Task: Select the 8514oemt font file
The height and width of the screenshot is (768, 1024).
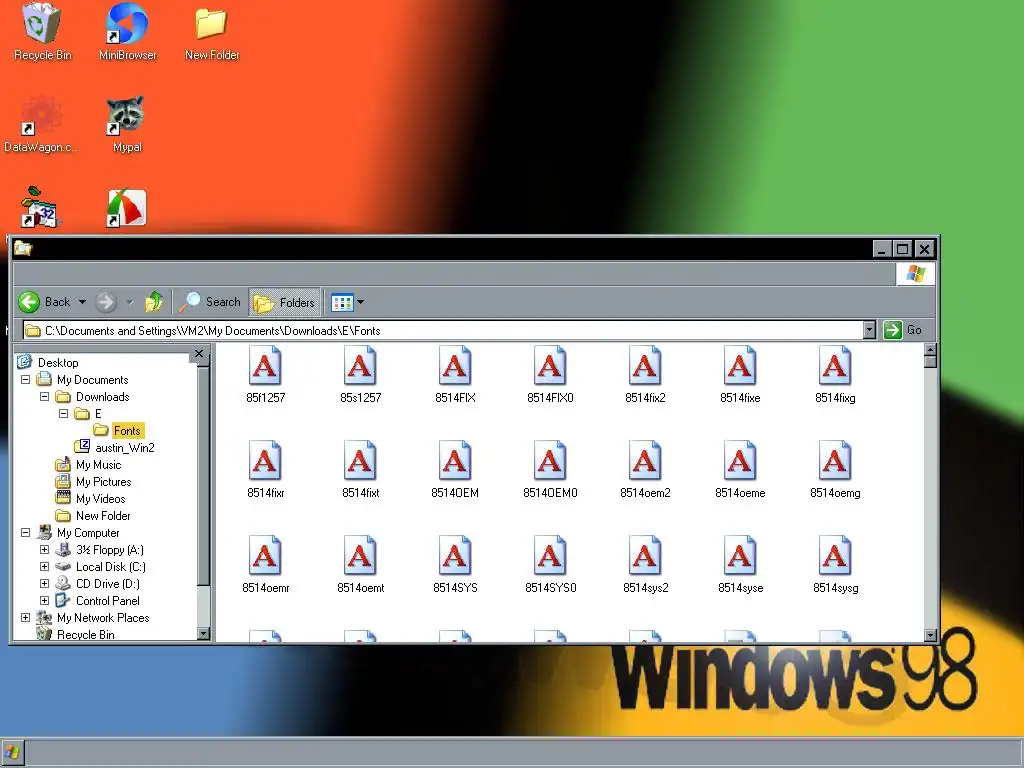Action: click(360, 564)
